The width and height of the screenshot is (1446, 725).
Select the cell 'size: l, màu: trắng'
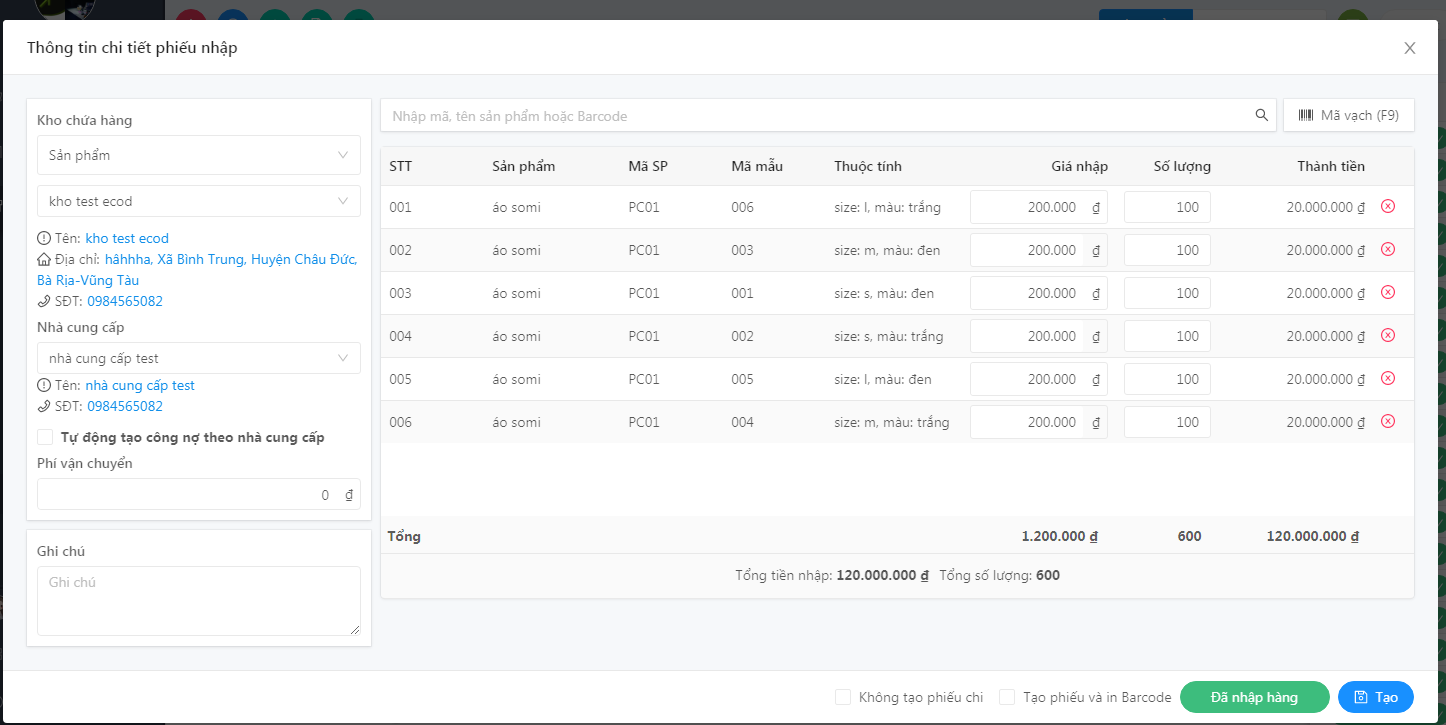[x=888, y=207]
